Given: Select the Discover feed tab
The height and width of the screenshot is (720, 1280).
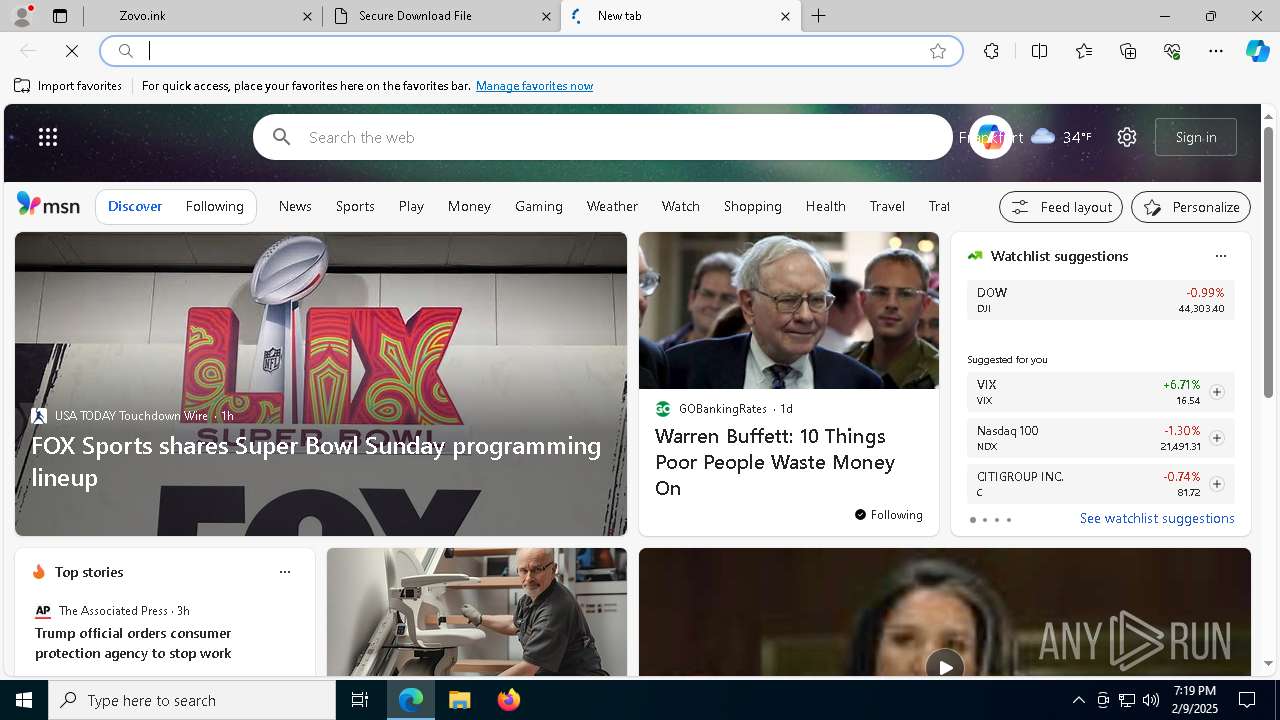Looking at the screenshot, I should [x=135, y=206].
